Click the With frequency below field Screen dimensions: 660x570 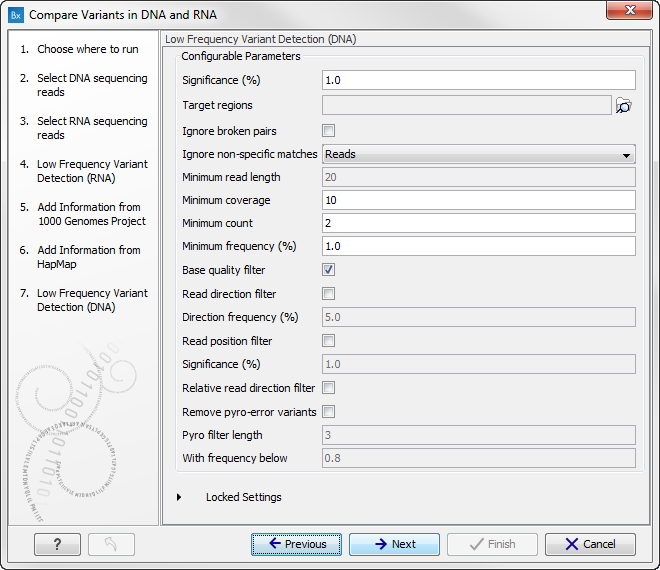click(479, 458)
